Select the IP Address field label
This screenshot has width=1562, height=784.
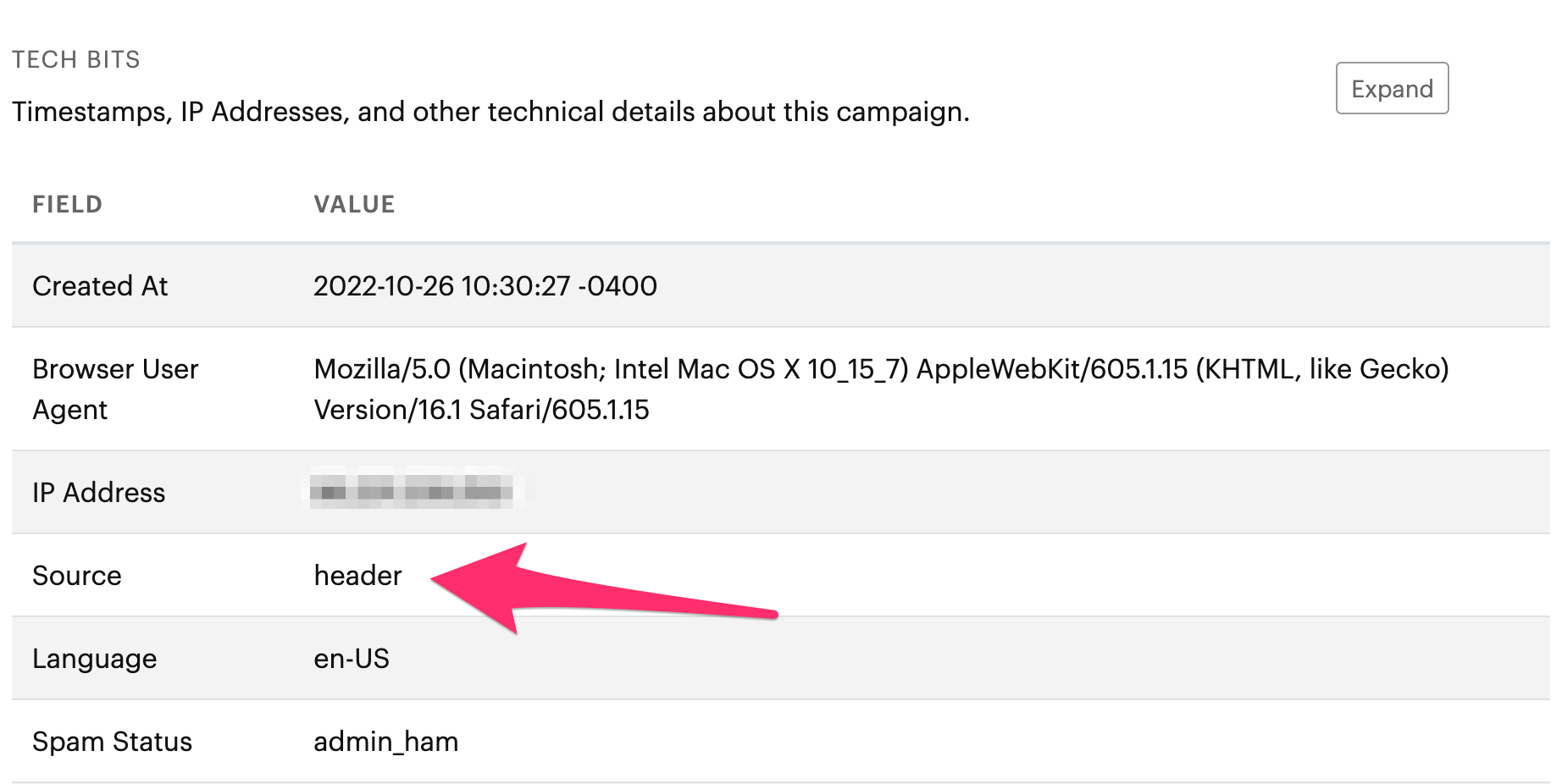click(98, 492)
